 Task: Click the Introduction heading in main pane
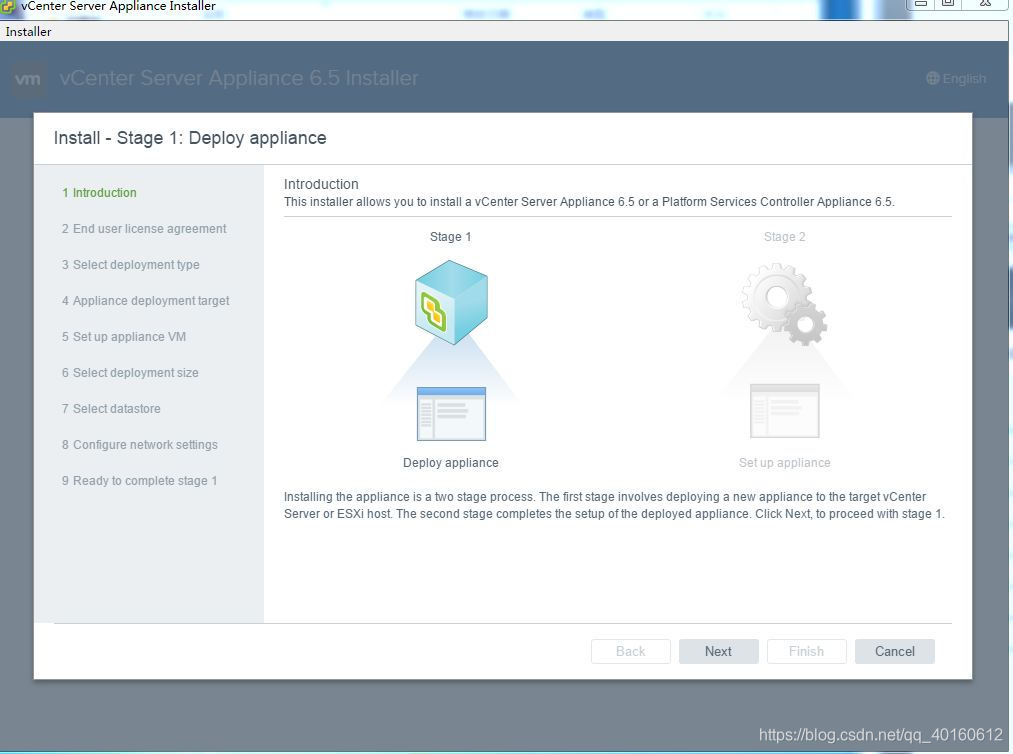321,184
